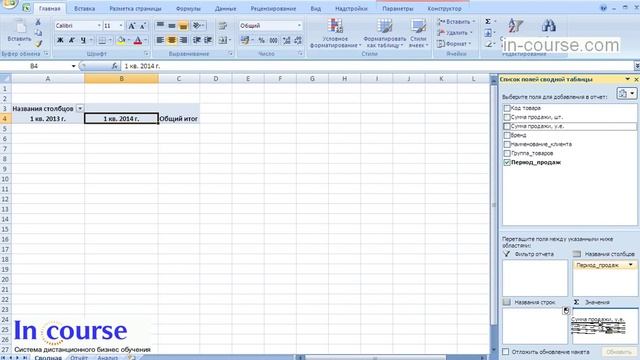Apply red font color A
The width and height of the screenshot is (640, 360).
point(138,40)
